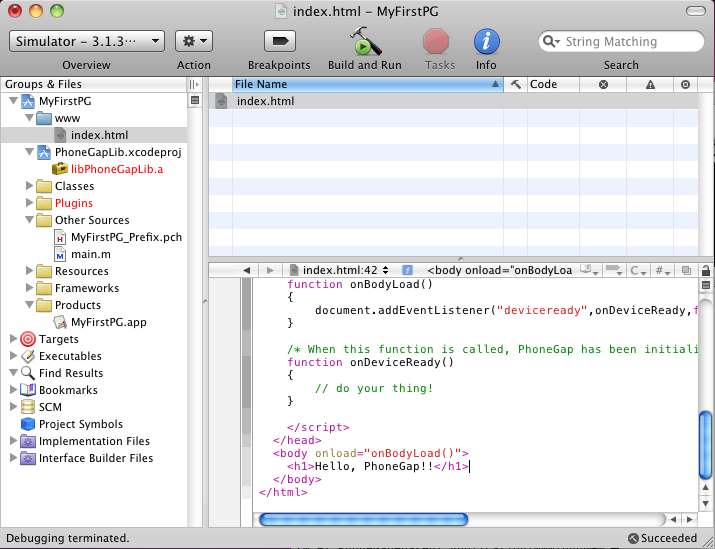Select index.html row in the detail list
This screenshot has width=715, height=549.
pyautogui.click(x=454, y=101)
